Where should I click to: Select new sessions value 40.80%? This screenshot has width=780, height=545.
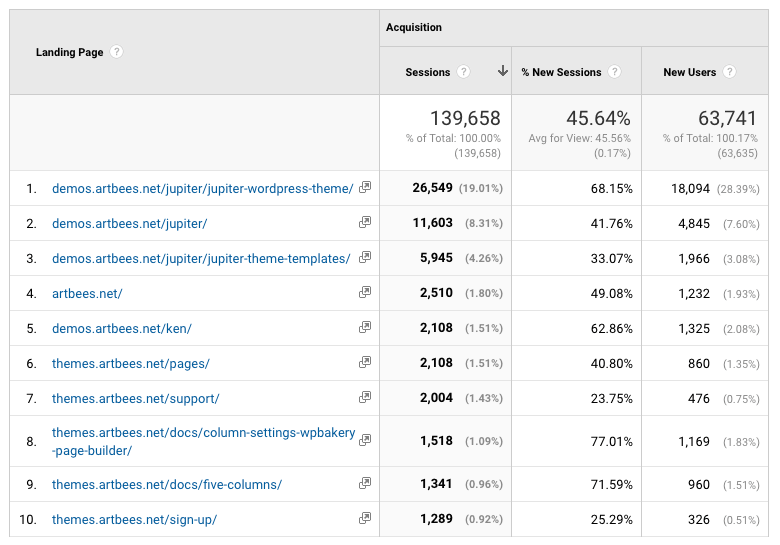(611, 363)
